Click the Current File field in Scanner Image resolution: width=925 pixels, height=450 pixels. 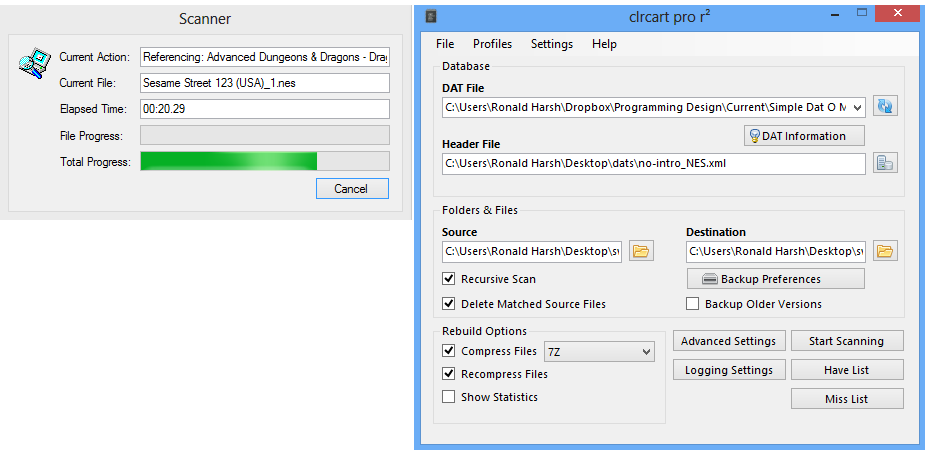265,83
